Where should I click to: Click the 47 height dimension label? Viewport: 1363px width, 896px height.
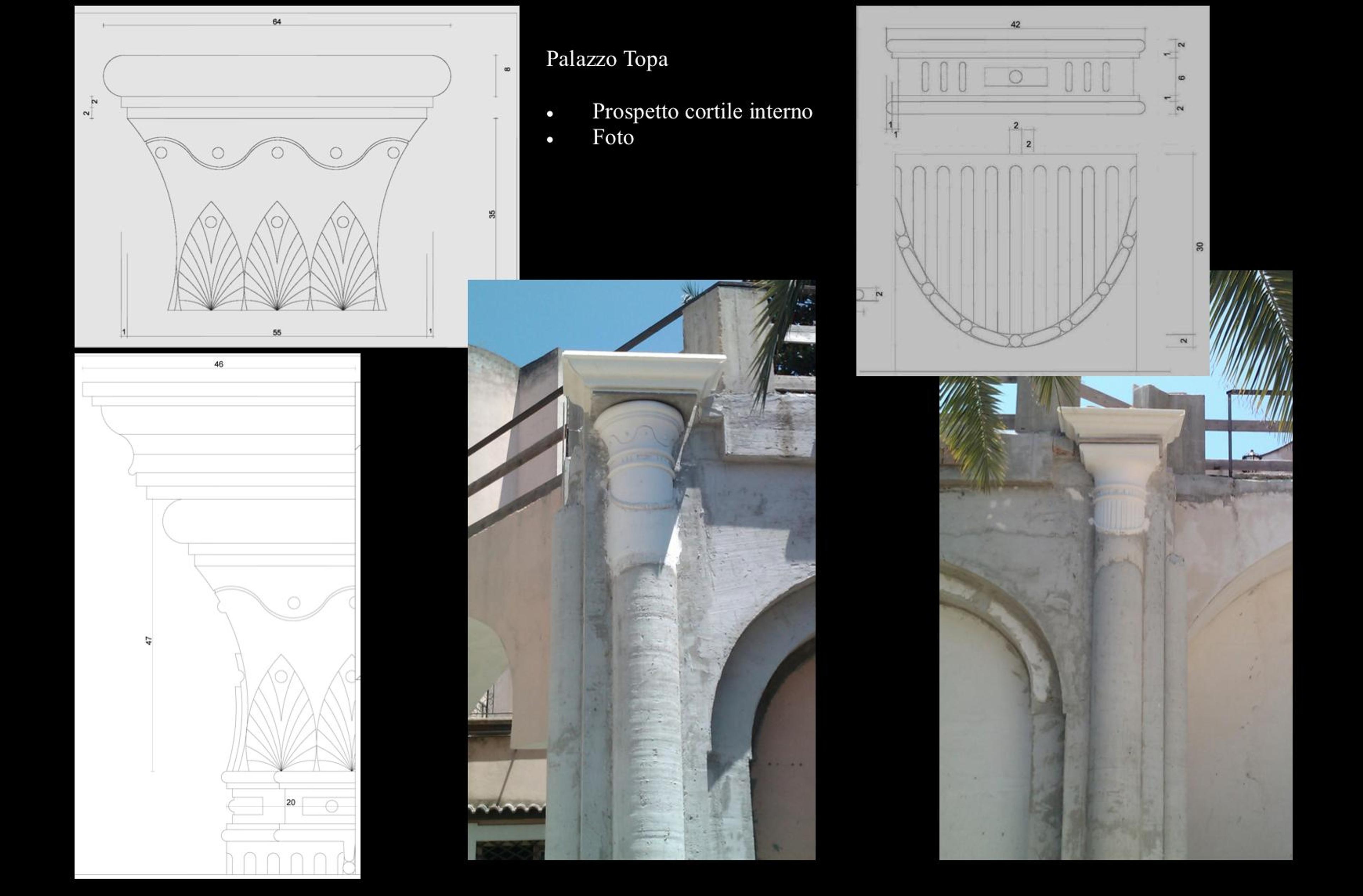tap(149, 641)
